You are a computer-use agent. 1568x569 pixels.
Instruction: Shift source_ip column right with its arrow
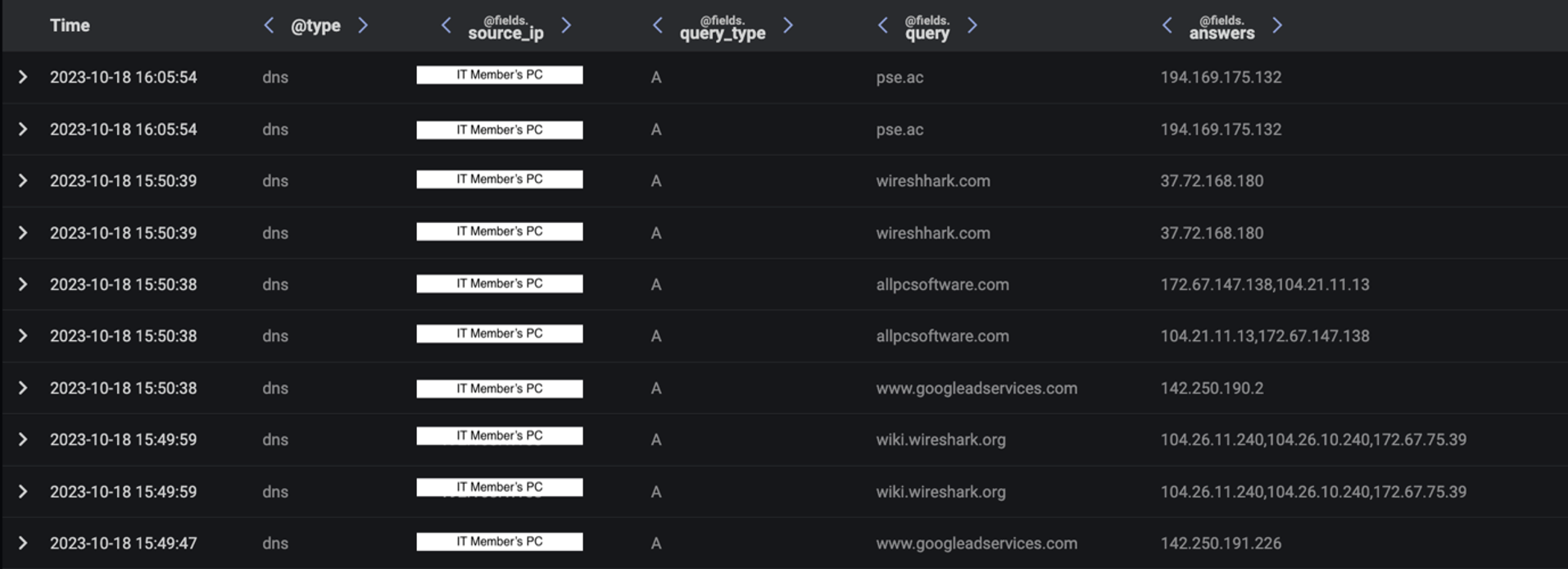tap(566, 25)
